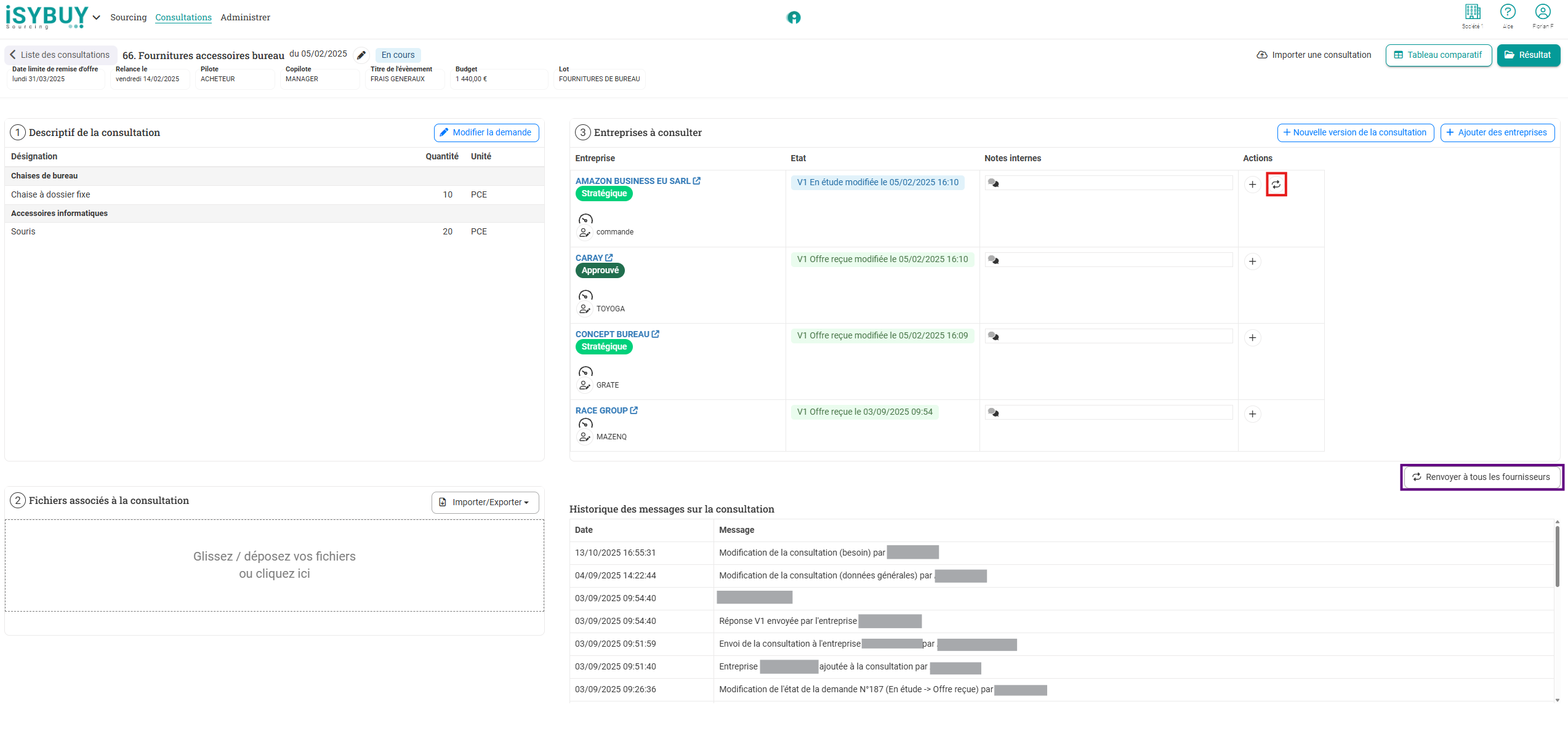Click the message history vertical scrollbar
Viewport: 1568px width, 731px height.
click(1557, 557)
